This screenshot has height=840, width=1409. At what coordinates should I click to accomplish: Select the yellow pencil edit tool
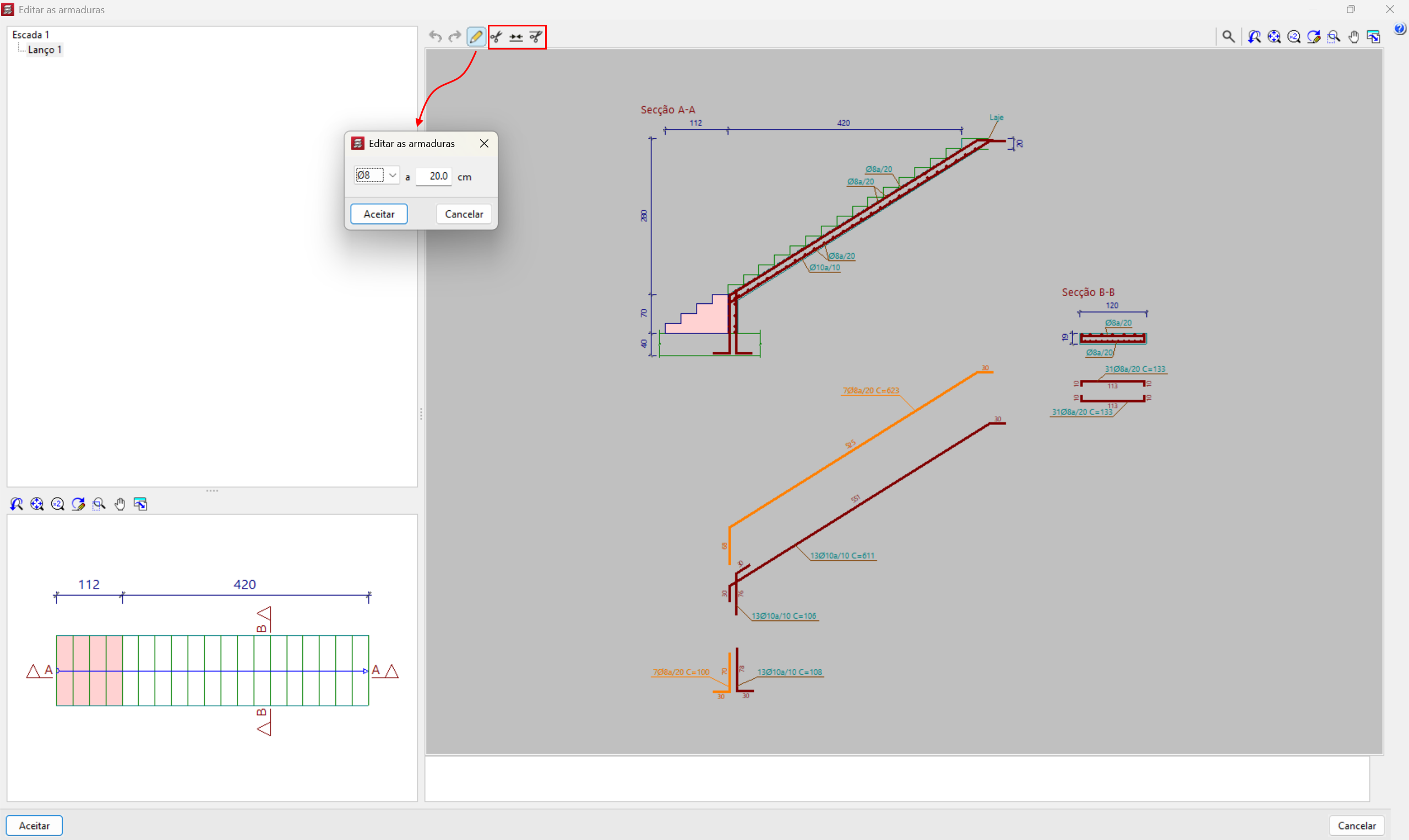[476, 37]
